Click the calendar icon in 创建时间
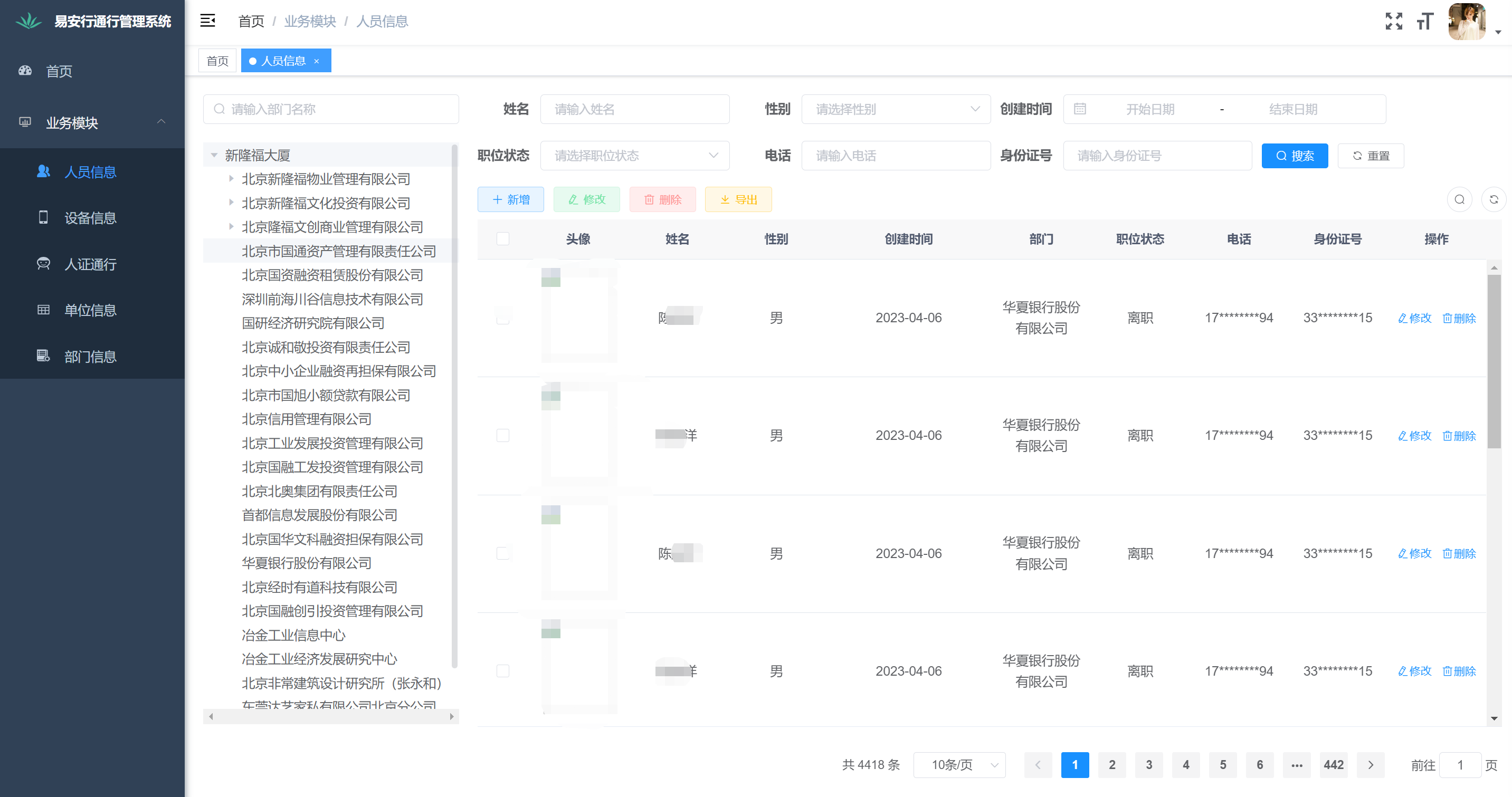Image resolution: width=1512 pixels, height=797 pixels. (1080, 109)
